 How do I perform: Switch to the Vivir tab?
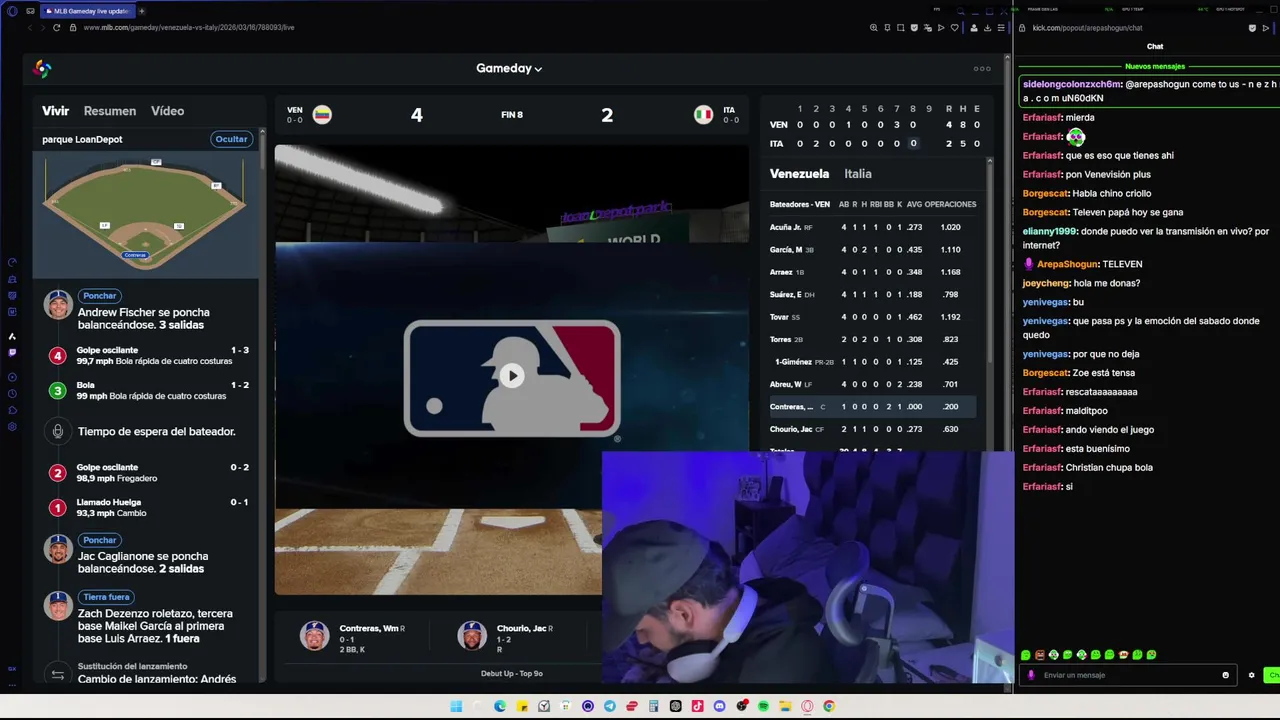click(x=56, y=111)
